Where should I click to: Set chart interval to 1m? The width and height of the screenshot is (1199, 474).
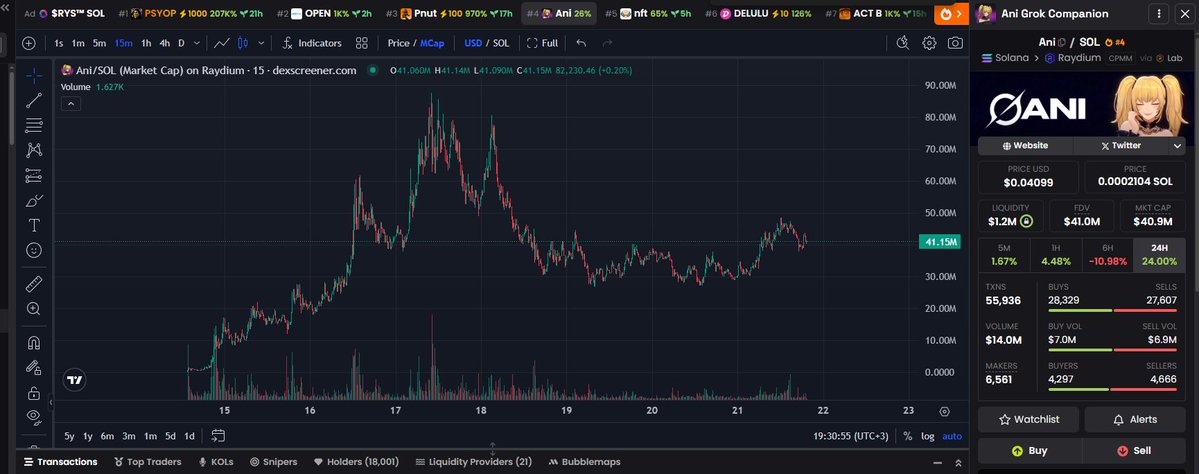point(78,43)
